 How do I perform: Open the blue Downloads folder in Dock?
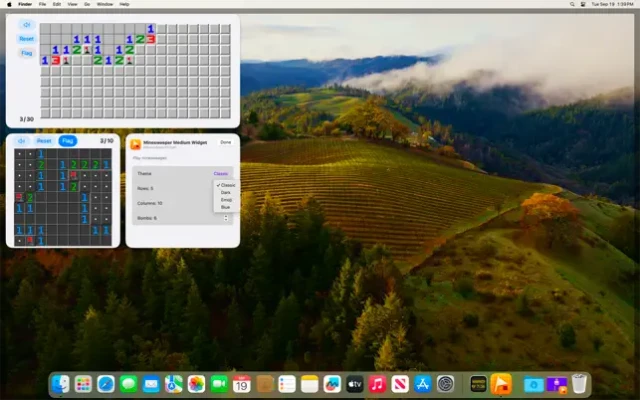pyautogui.click(x=533, y=384)
